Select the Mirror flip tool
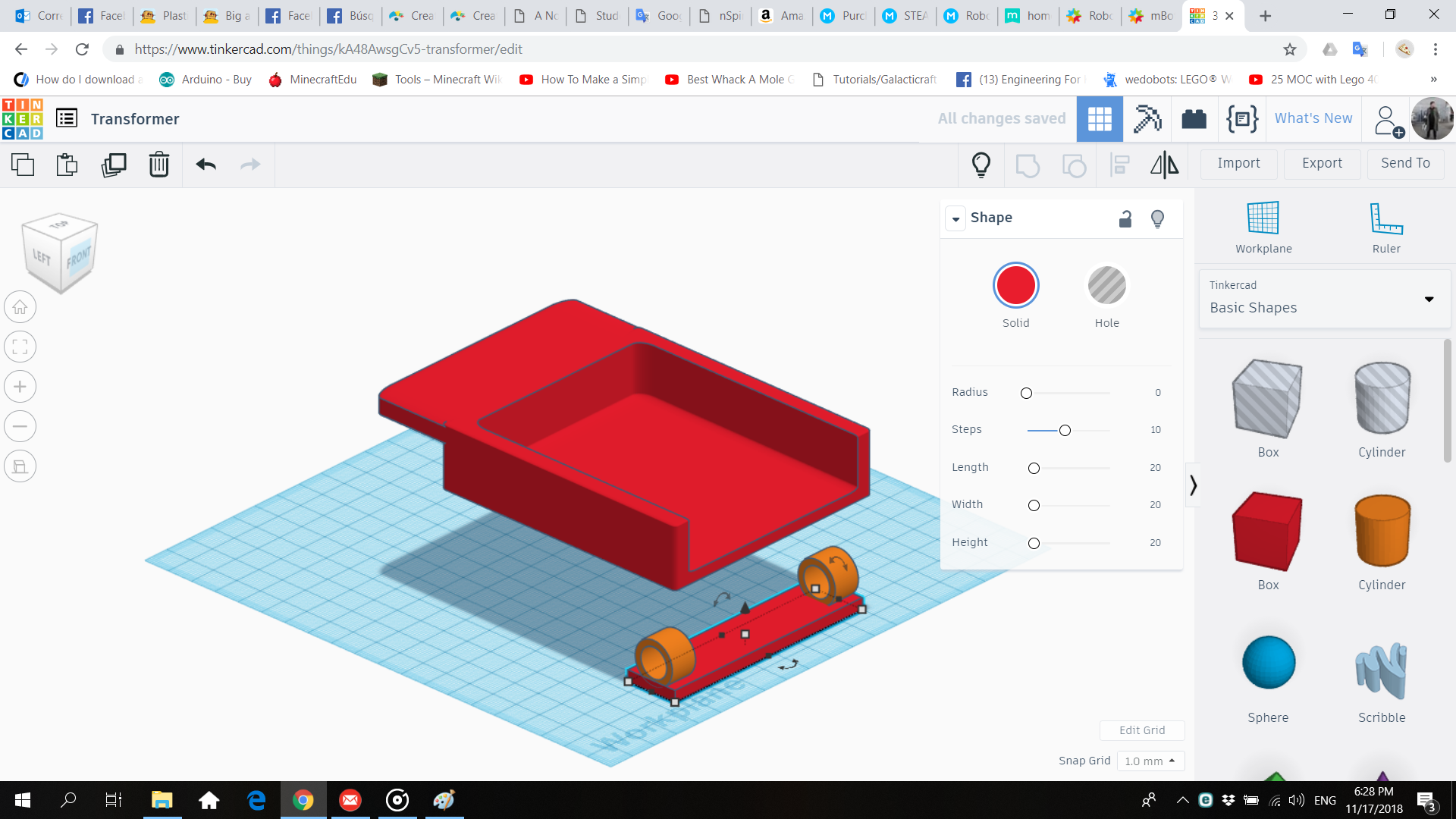This screenshot has height=819, width=1456. coord(1164,165)
